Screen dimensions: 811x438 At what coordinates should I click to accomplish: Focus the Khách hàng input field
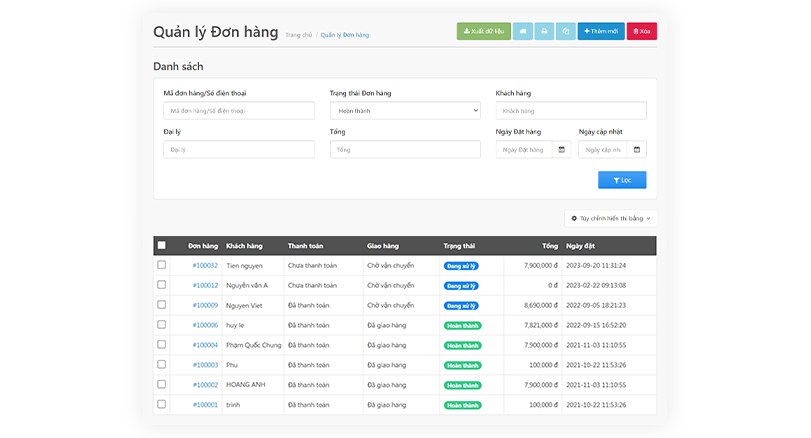pyautogui.click(x=571, y=111)
